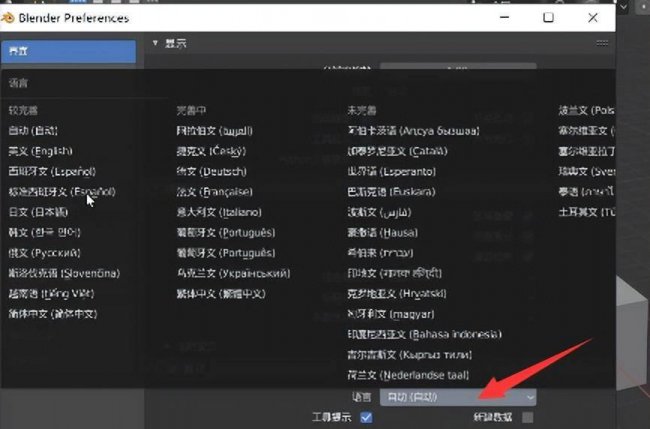
Task: Choose 俄文 (Русский) language
Action: pos(44,253)
